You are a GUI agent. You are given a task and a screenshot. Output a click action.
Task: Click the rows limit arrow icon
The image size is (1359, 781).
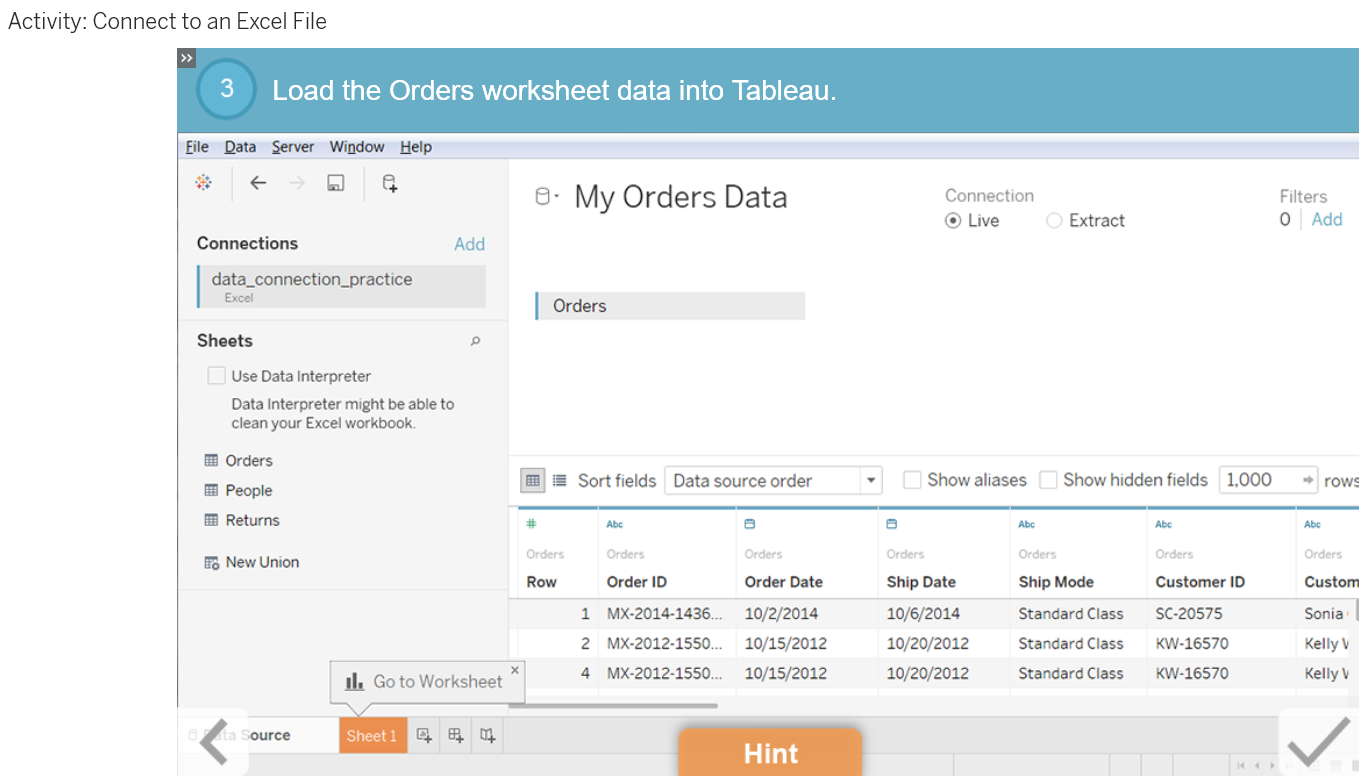pyautogui.click(x=1307, y=480)
